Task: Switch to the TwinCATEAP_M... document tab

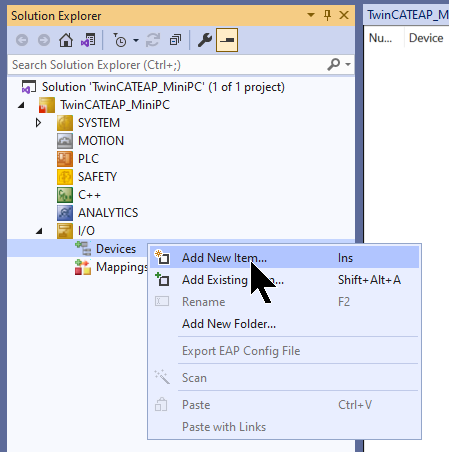Action: click(x=407, y=15)
